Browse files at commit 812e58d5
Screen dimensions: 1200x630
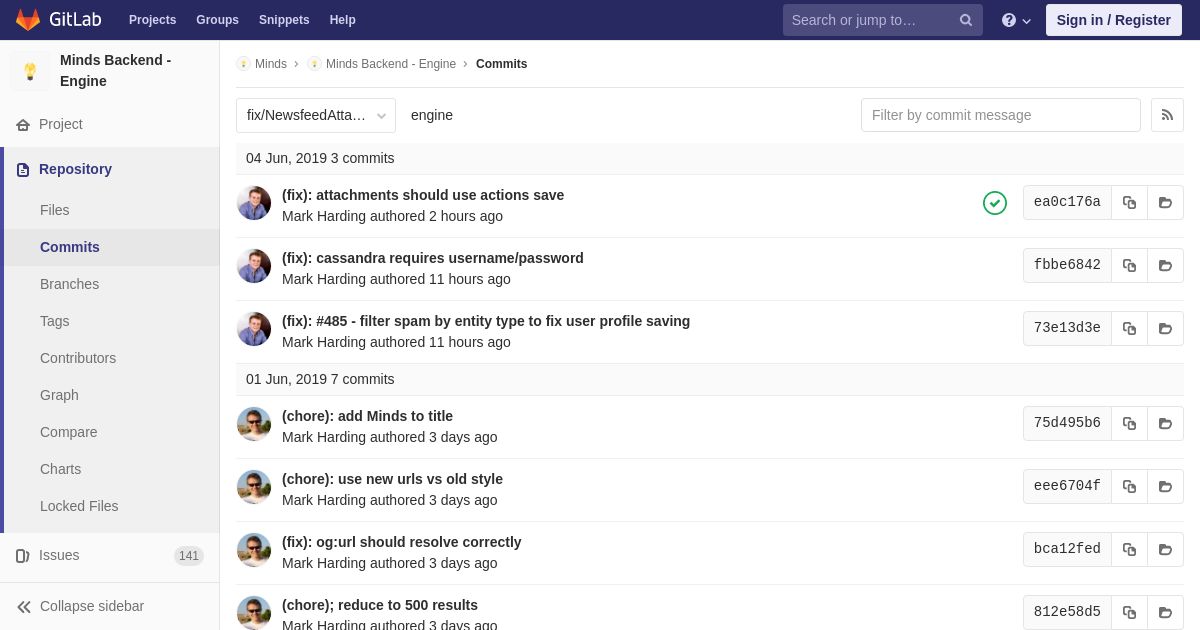[x=1165, y=612]
